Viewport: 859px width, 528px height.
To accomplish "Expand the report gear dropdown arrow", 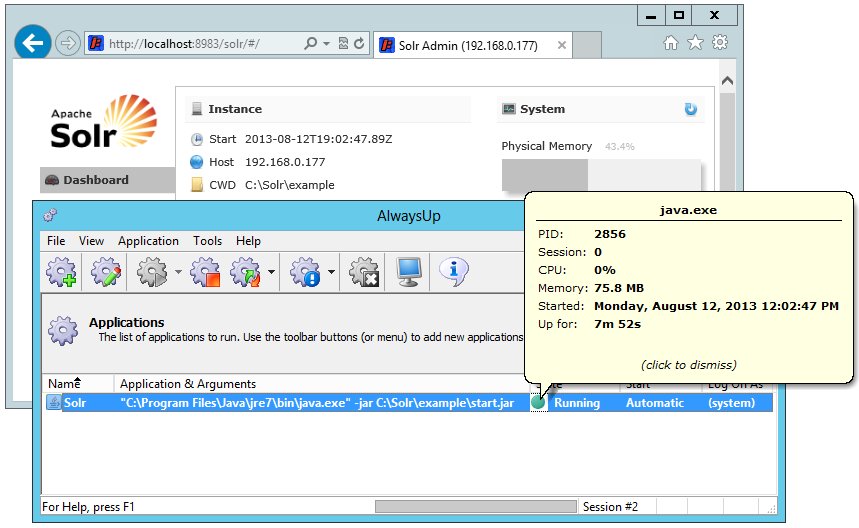I will pyautogui.click(x=331, y=272).
